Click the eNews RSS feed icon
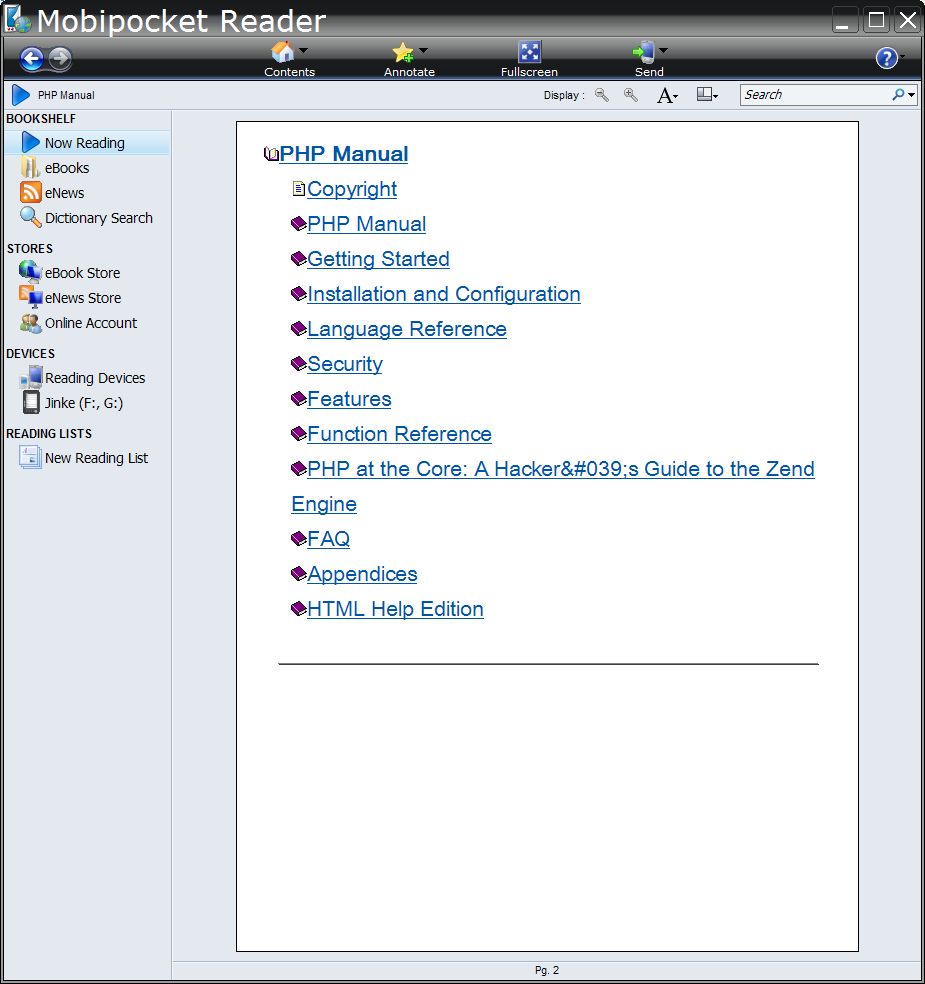 (30, 192)
